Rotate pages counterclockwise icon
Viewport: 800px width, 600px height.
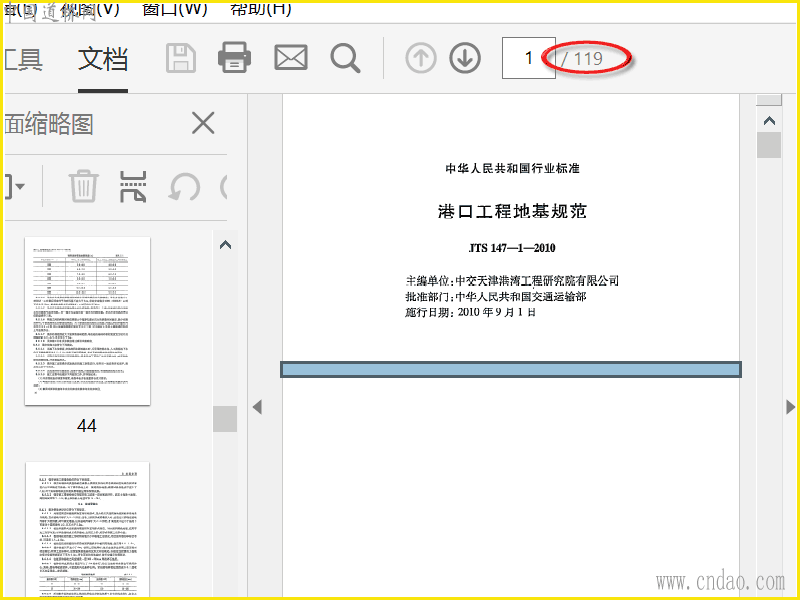point(184,187)
